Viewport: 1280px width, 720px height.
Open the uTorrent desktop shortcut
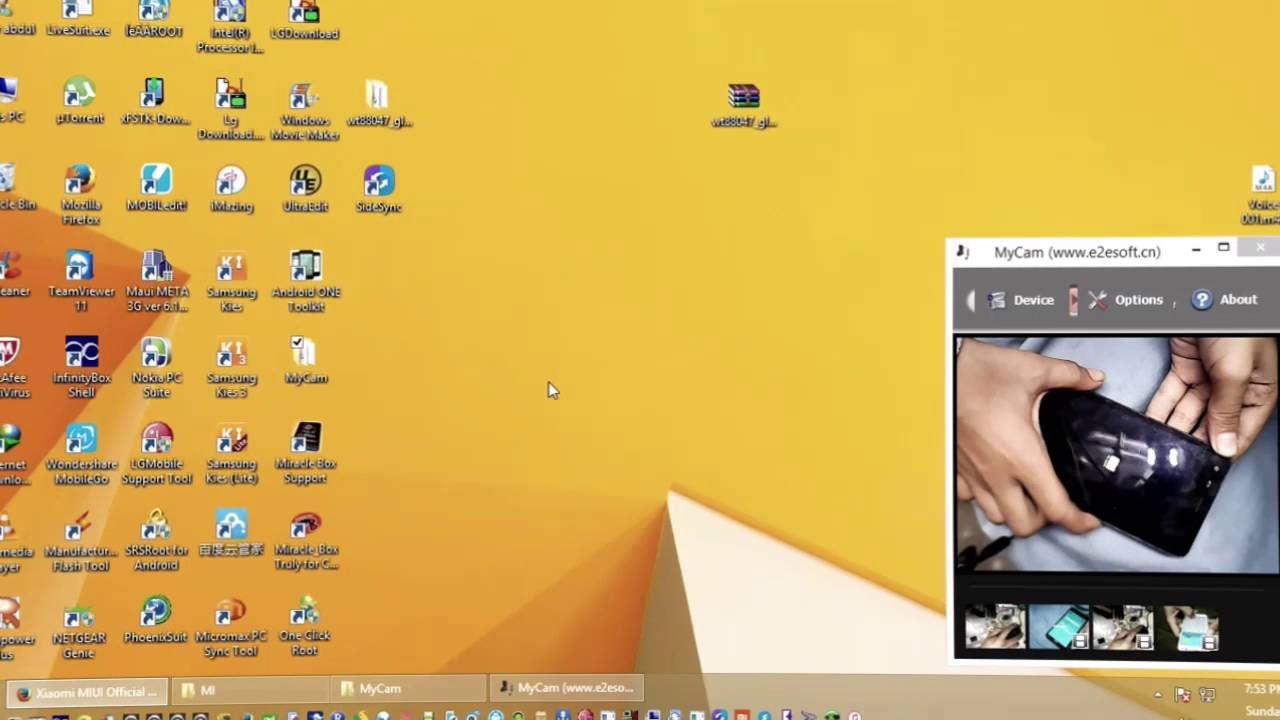(79, 102)
